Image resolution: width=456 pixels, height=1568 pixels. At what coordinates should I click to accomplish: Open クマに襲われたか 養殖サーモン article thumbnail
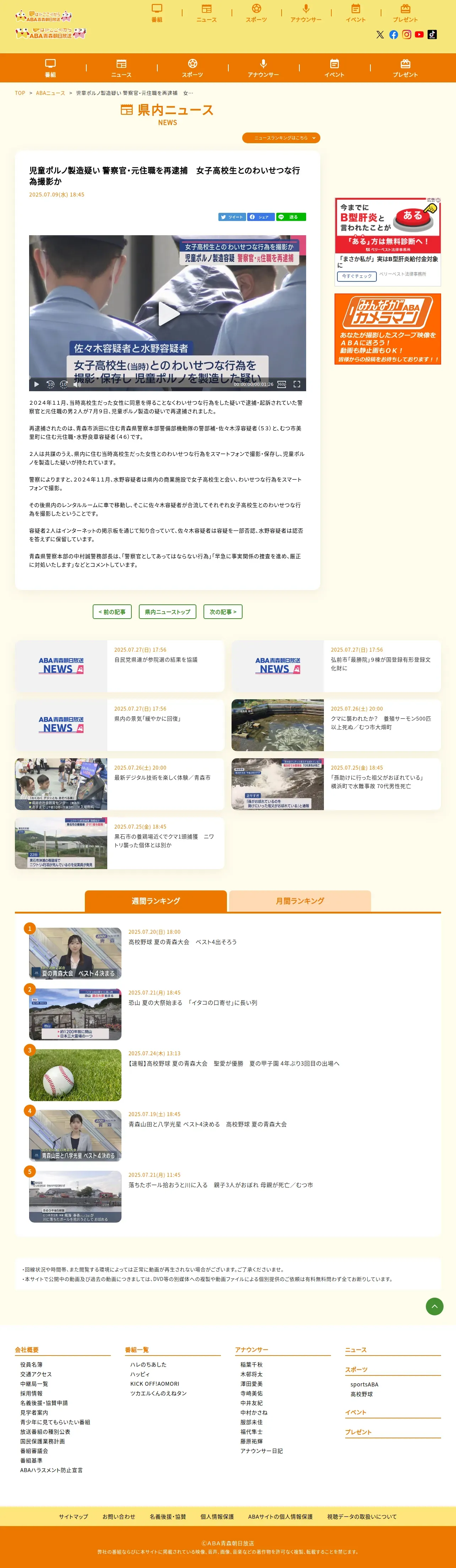(277, 725)
